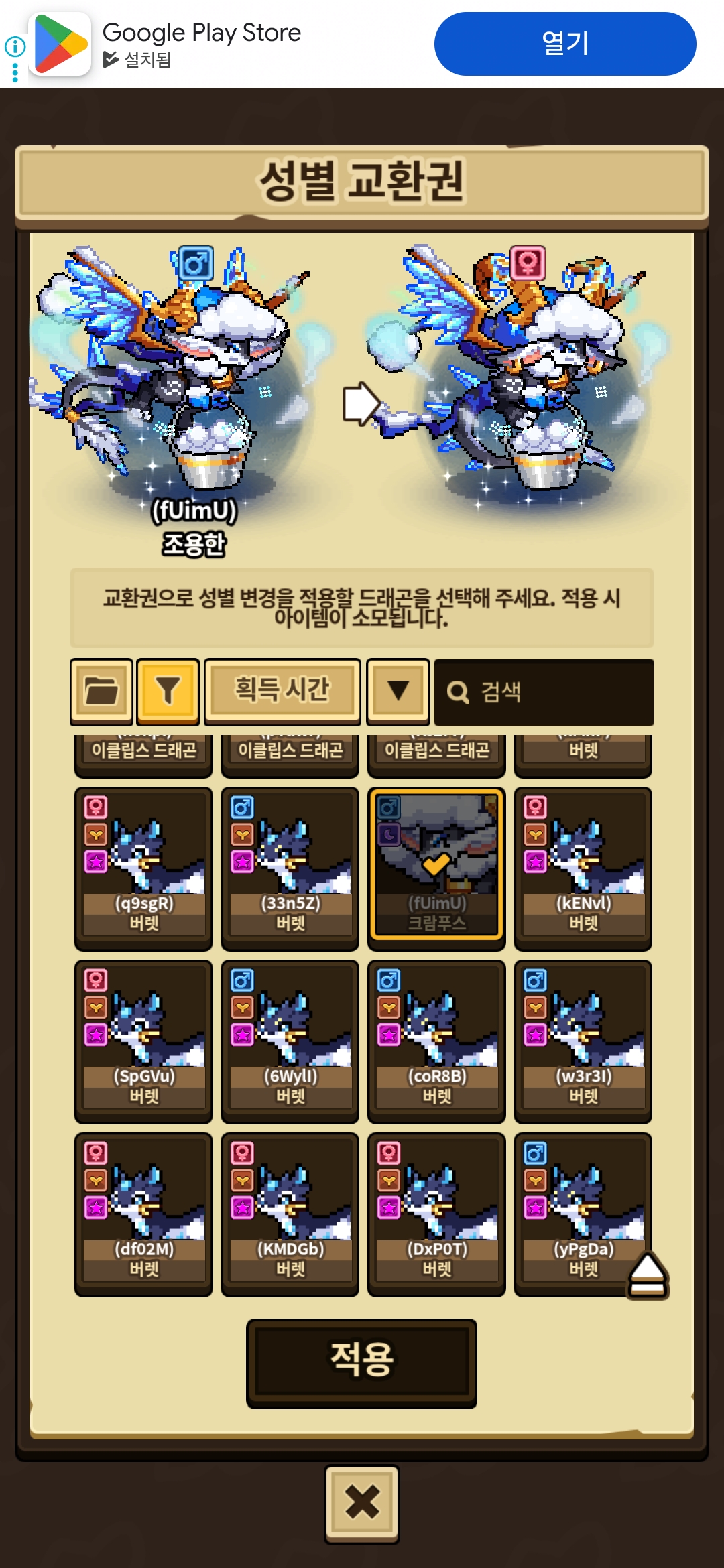Click the female gender icon above right dragon
724x1568 pixels.
[x=528, y=263]
